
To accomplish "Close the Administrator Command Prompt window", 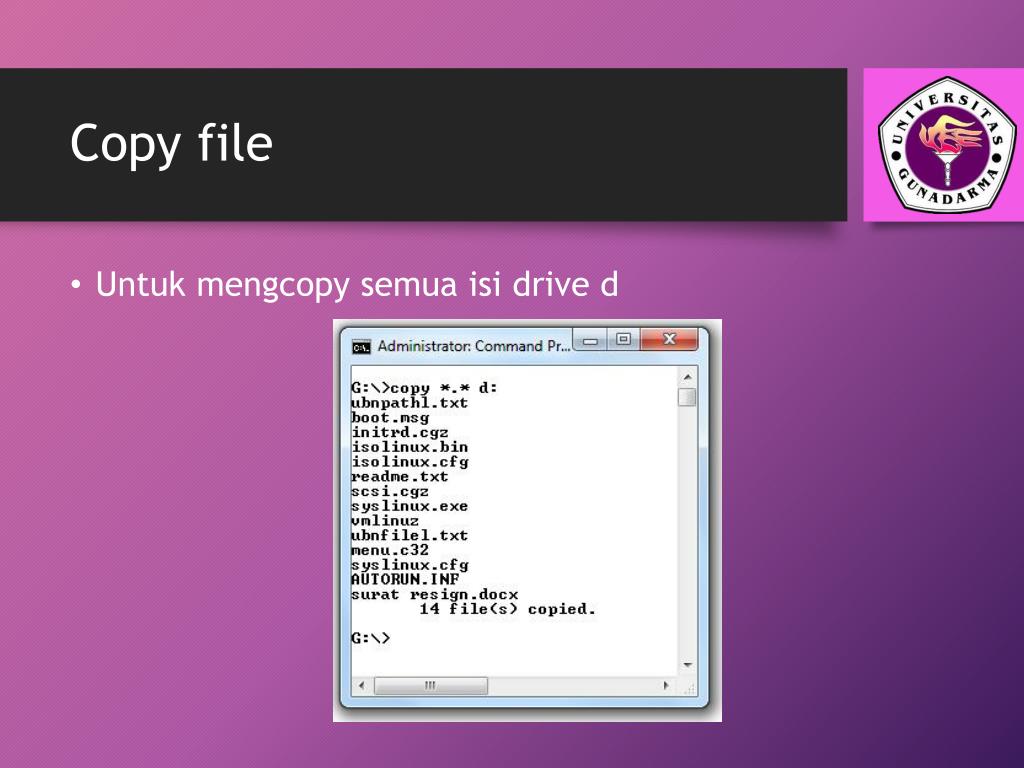I will coord(669,339).
